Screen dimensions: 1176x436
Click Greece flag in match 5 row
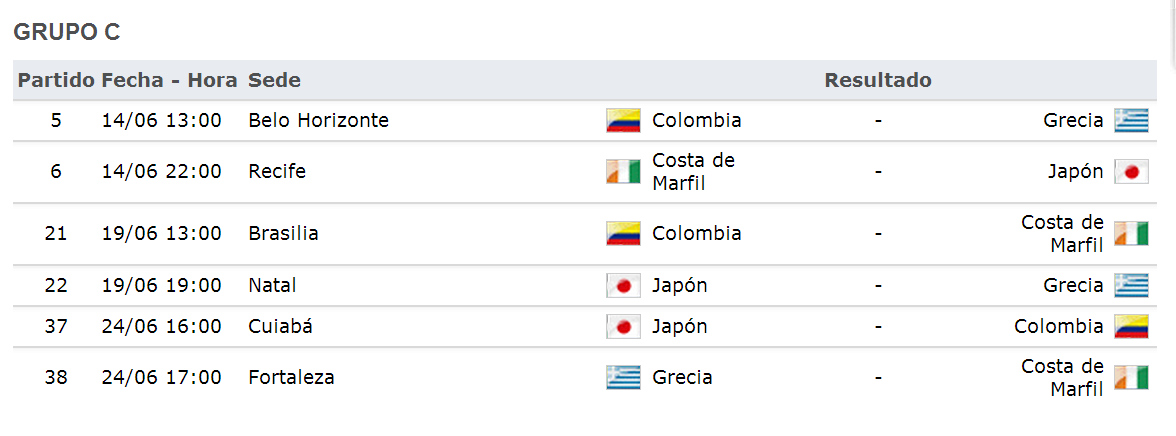(x=1131, y=121)
